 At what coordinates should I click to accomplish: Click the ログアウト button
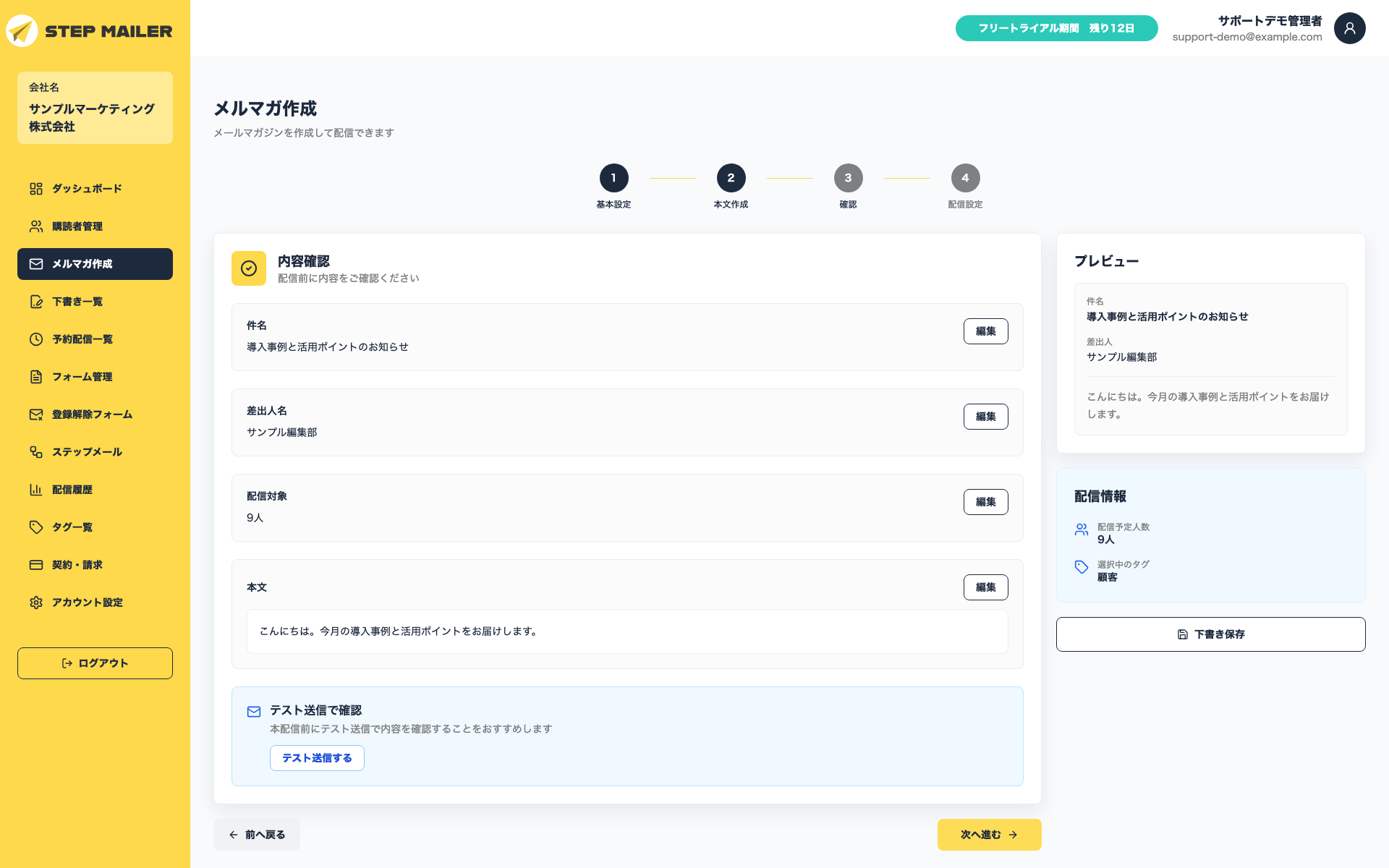pyautogui.click(x=95, y=663)
